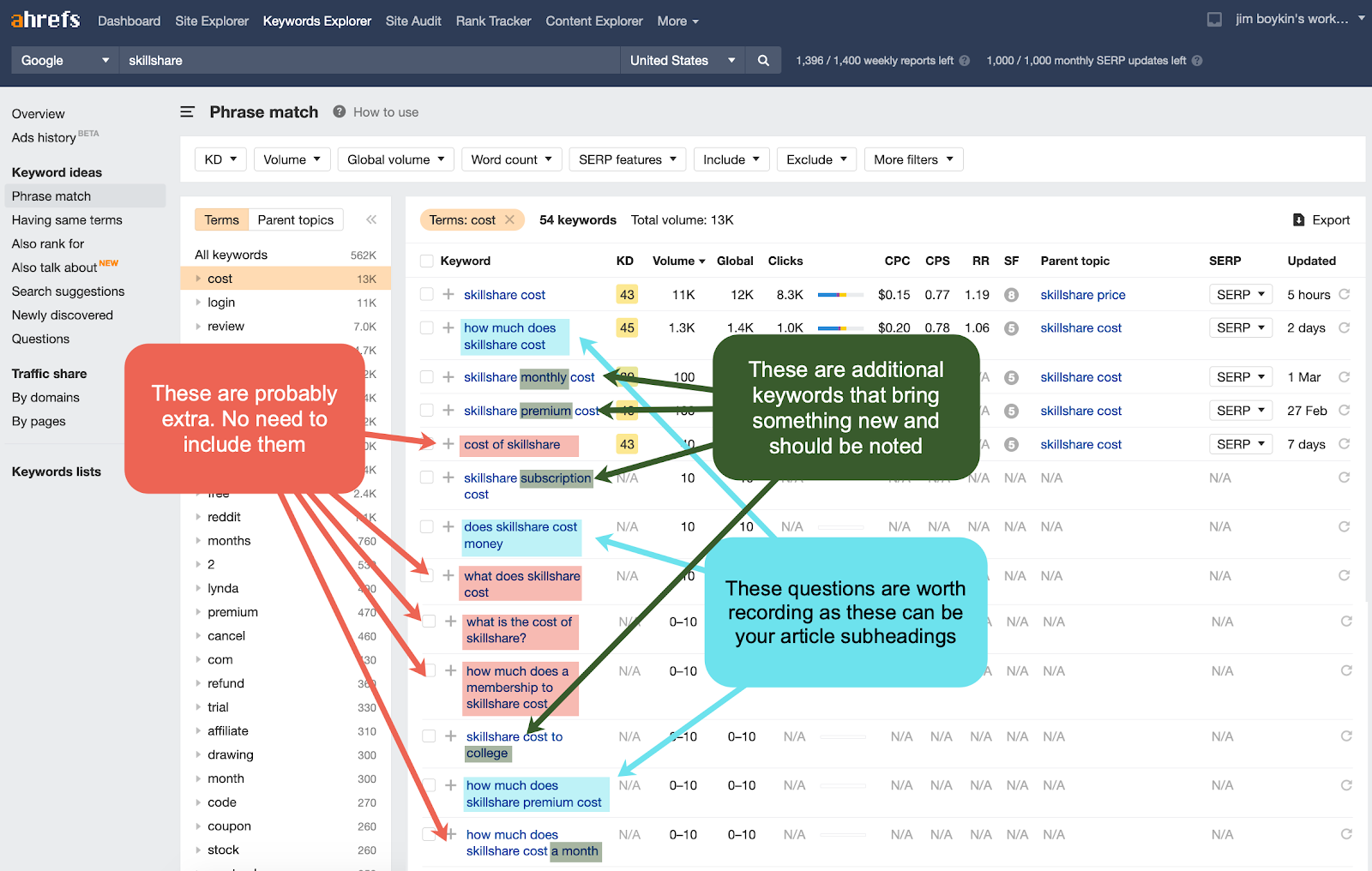The image size is (1372, 871).
Task: Add 'skillshare premium cost' to list
Action: click(448, 410)
